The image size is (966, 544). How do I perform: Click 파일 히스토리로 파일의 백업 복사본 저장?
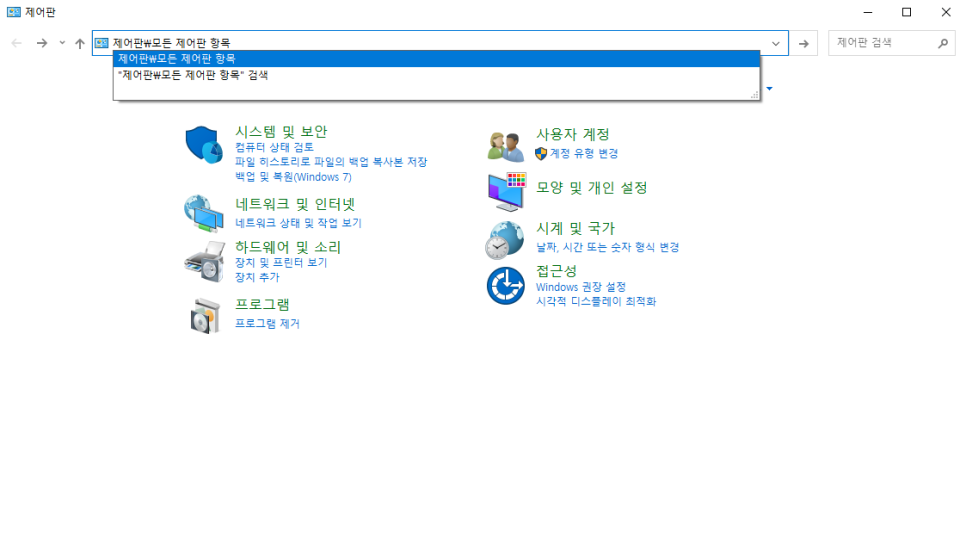331,162
